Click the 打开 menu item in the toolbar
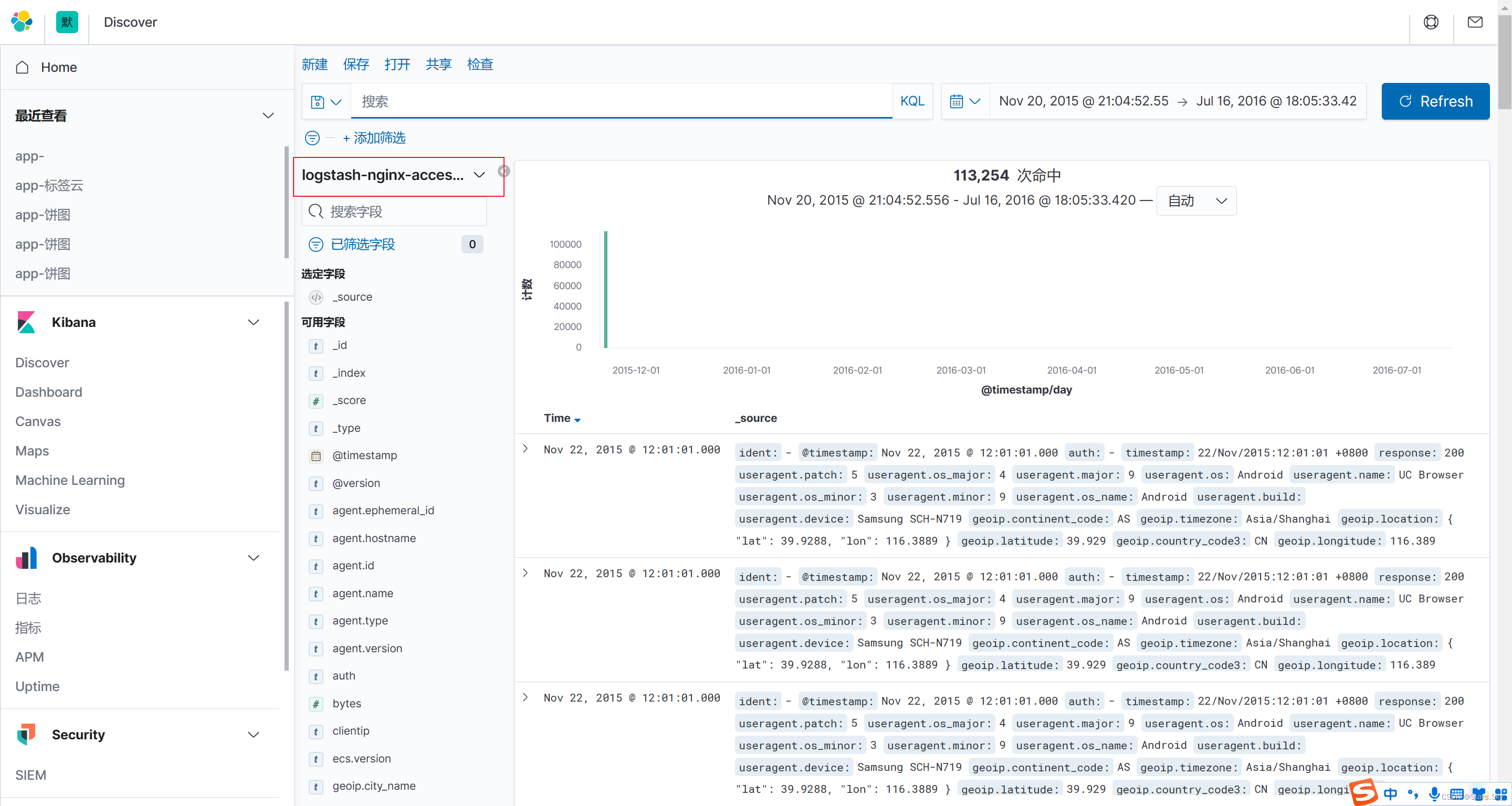Viewport: 1512px width, 806px height. point(397,64)
